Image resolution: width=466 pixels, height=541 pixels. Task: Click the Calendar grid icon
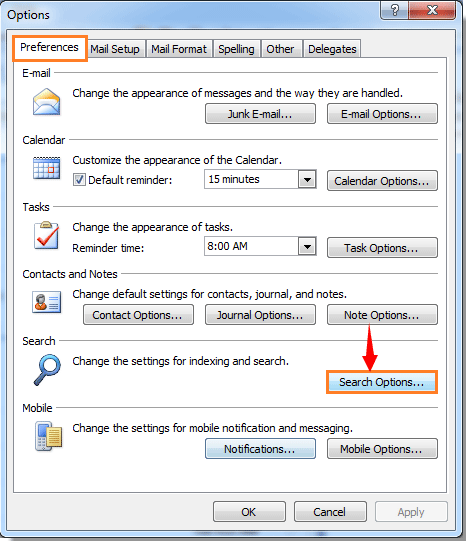coord(47,168)
